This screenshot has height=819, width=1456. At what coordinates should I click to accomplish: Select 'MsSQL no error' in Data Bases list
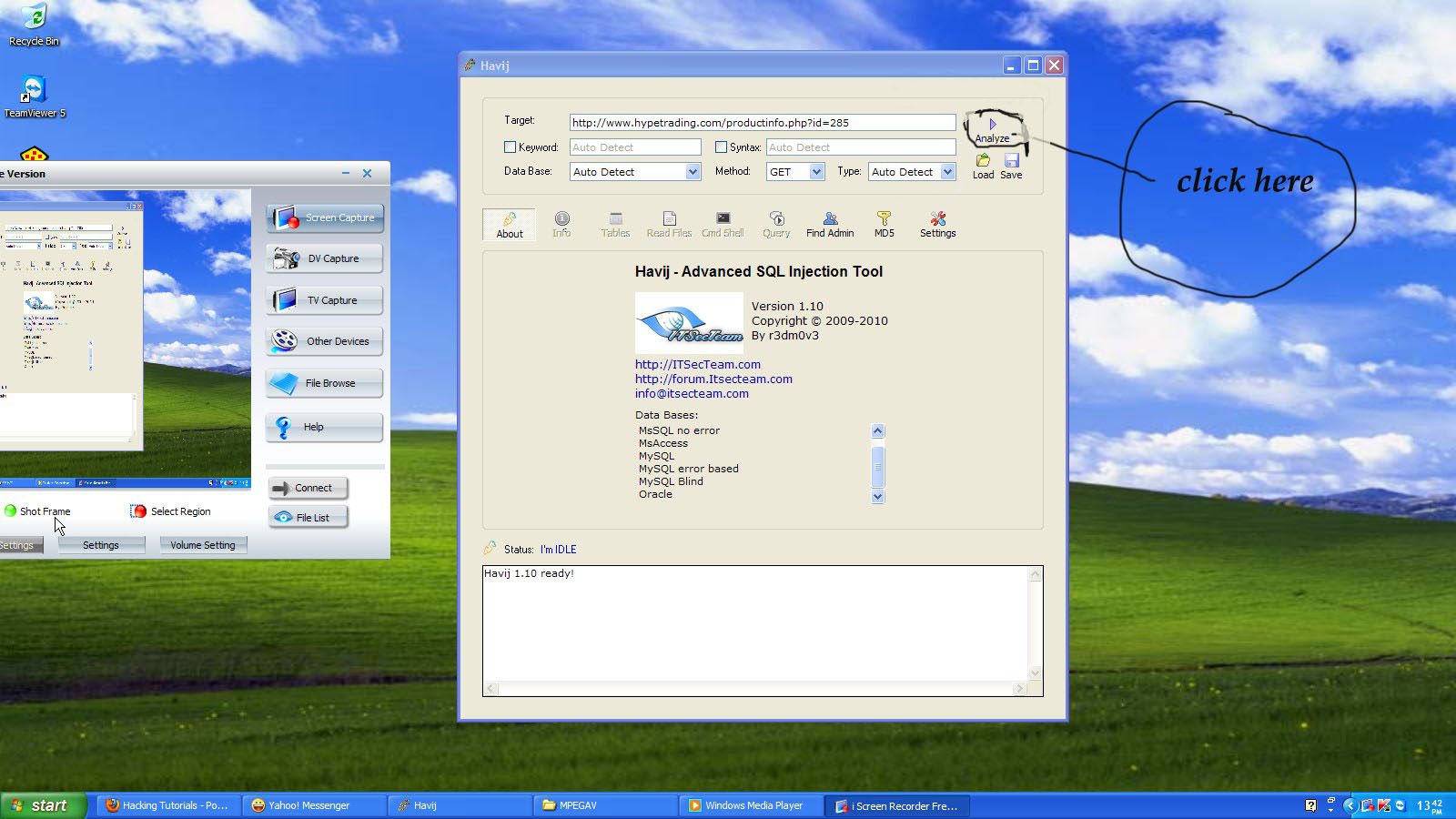coord(679,431)
